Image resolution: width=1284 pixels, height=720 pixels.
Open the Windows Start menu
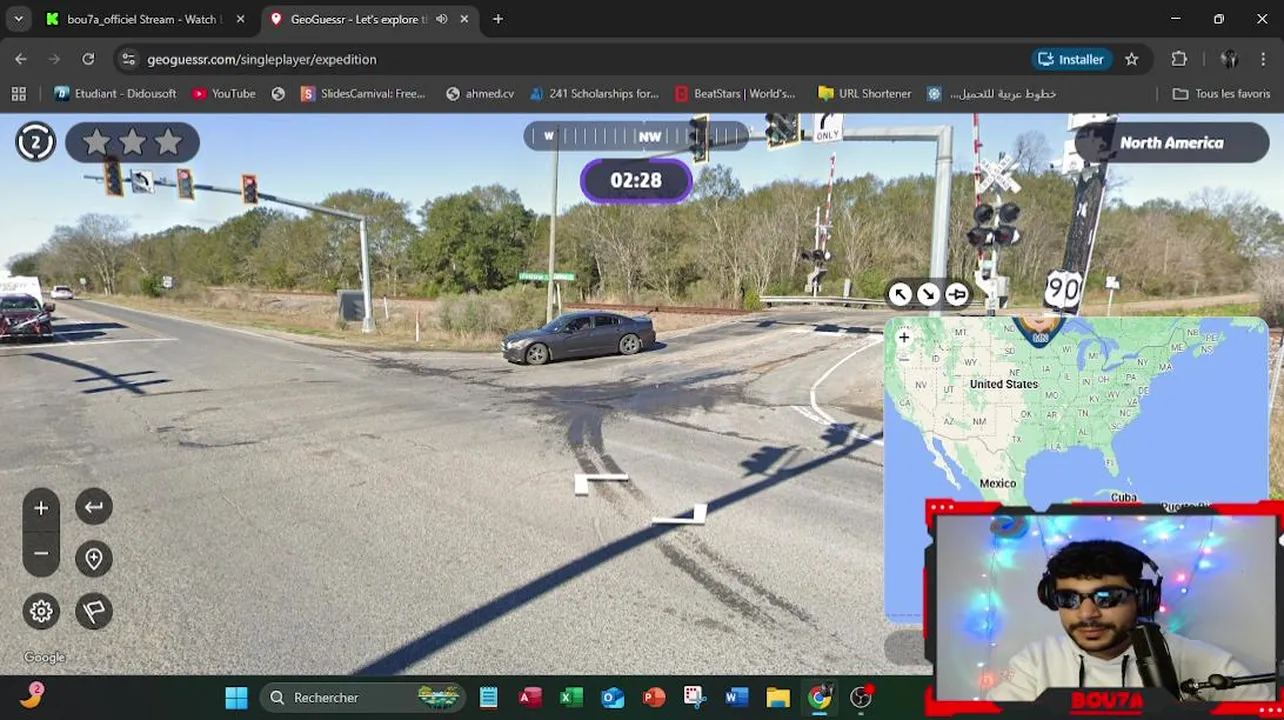(237, 697)
